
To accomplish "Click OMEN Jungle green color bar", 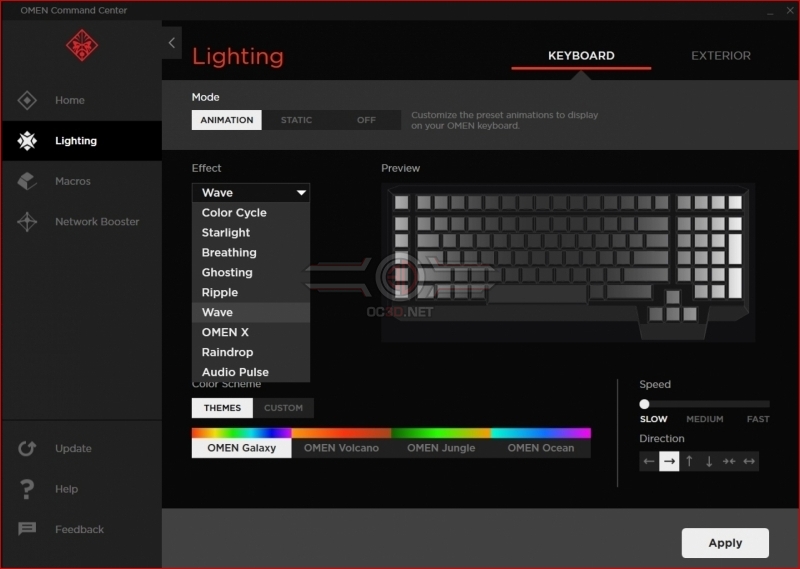I will click(441, 433).
